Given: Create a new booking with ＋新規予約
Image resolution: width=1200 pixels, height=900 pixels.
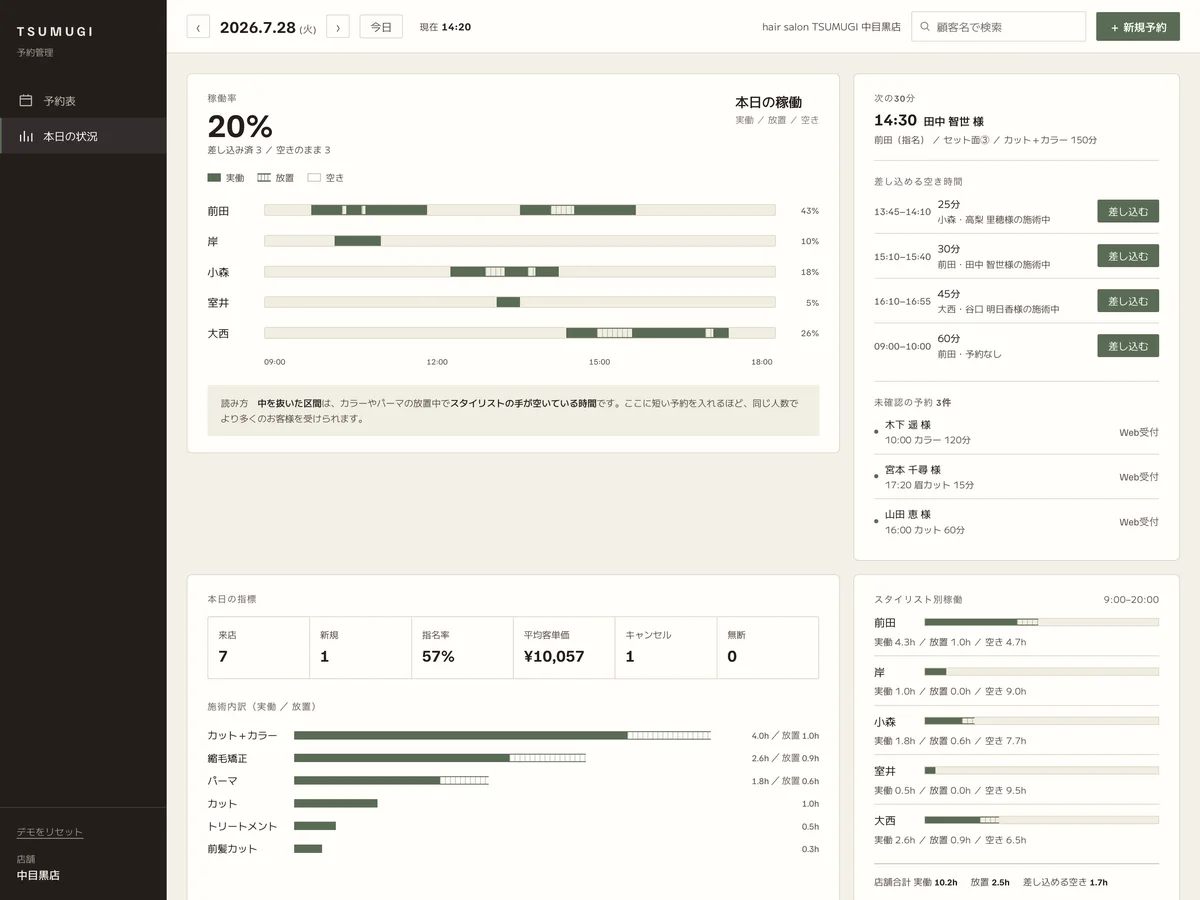Looking at the screenshot, I should [1138, 27].
